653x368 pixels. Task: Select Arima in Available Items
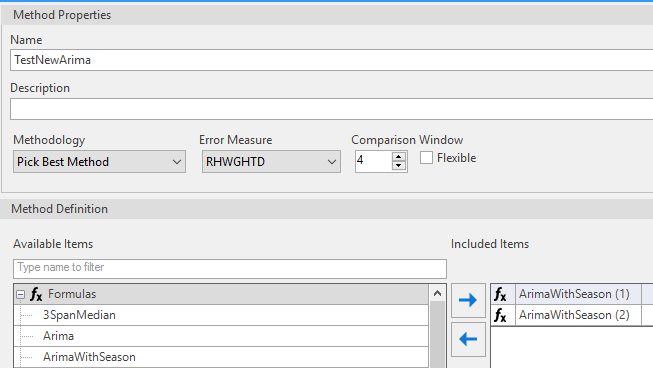[58, 336]
